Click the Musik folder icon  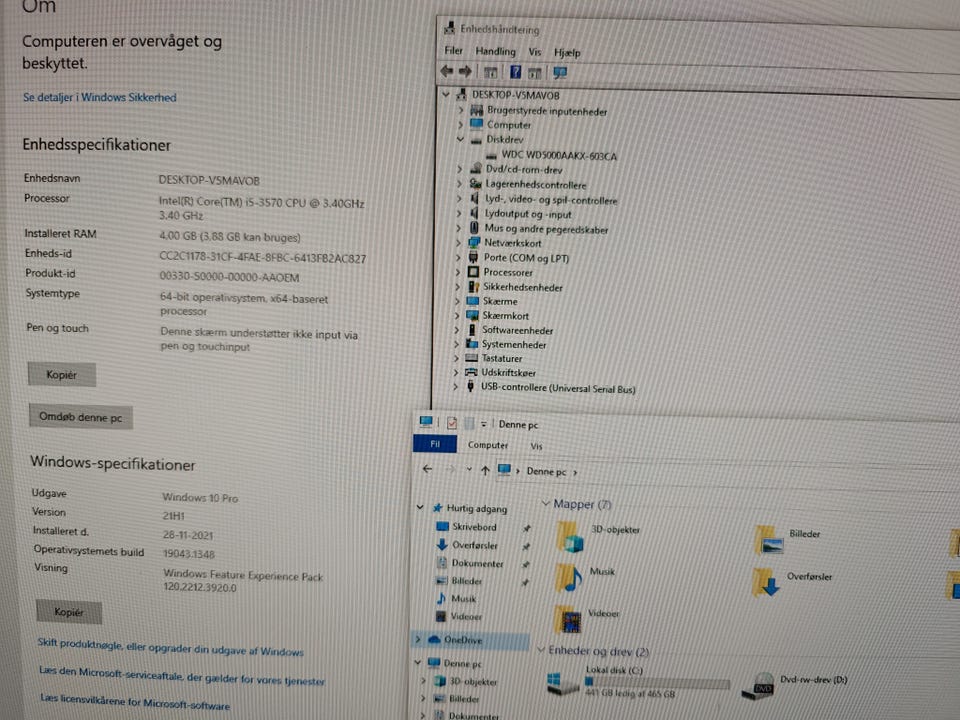click(x=569, y=578)
